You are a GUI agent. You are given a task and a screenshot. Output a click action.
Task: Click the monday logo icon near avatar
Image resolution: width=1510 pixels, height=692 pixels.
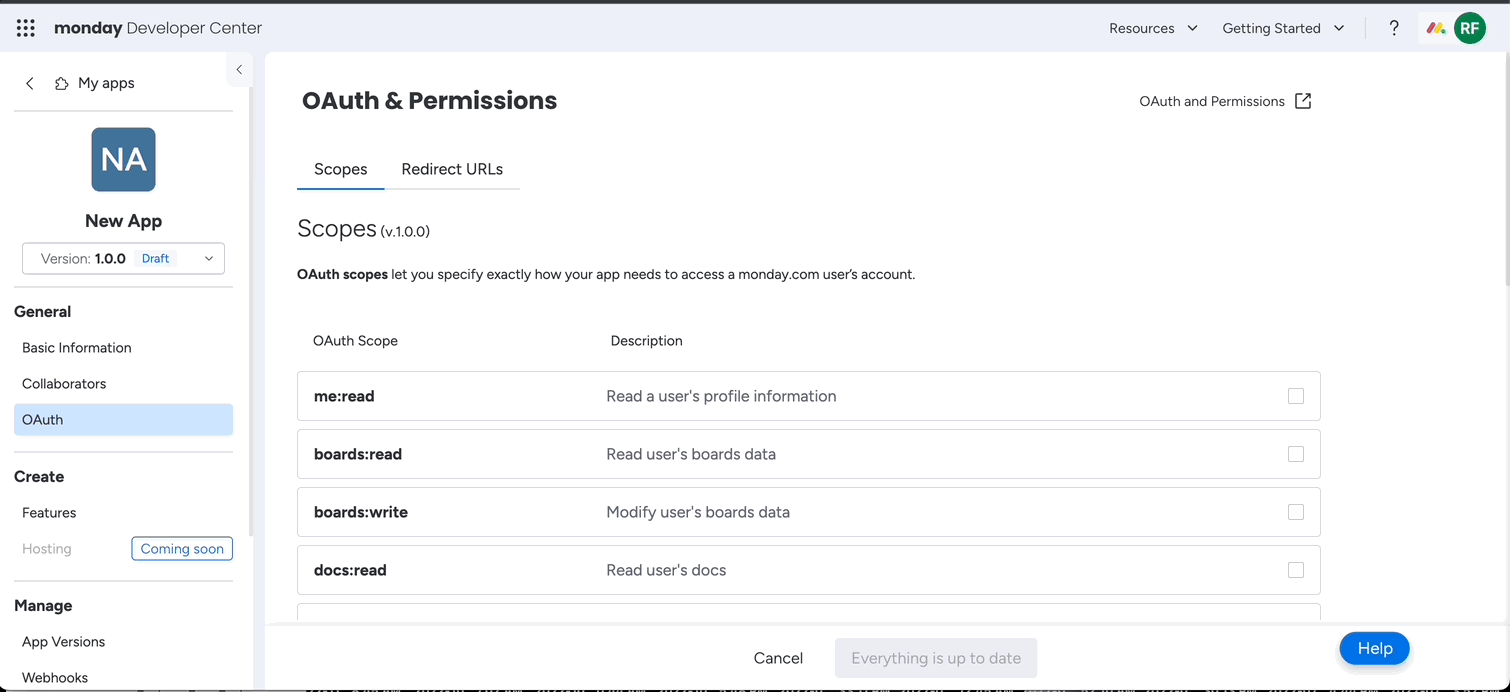coord(1436,28)
